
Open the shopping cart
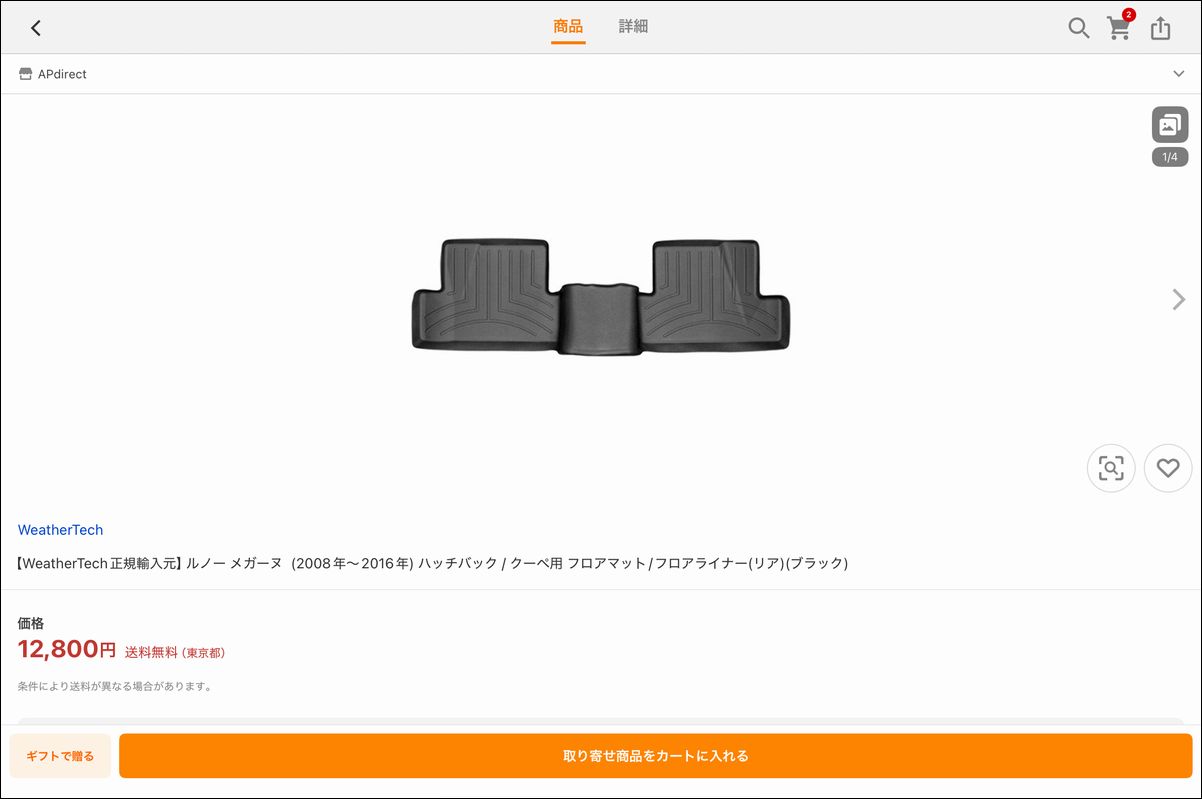point(1120,27)
